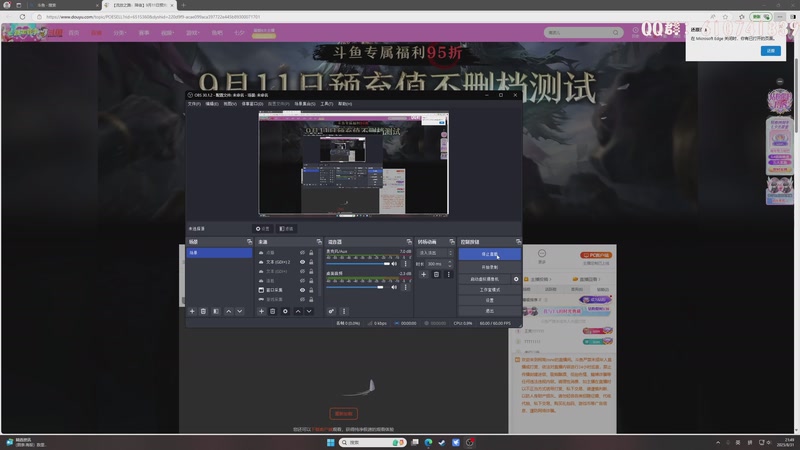Toggle lock on 文本 (GDI+) 2 source
Viewport: 800px width, 450px height.
[311, 262]
